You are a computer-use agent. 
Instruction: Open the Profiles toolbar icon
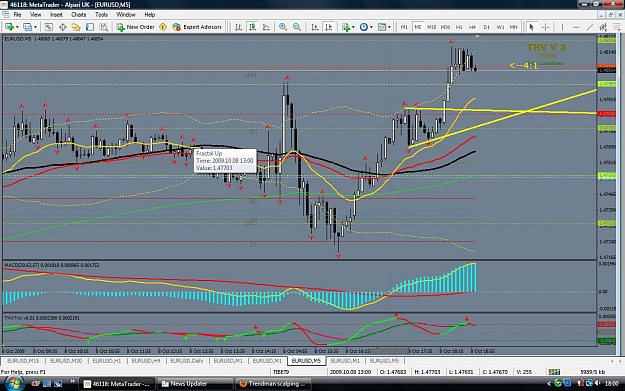pyautogui.click(x=28, y=27)
